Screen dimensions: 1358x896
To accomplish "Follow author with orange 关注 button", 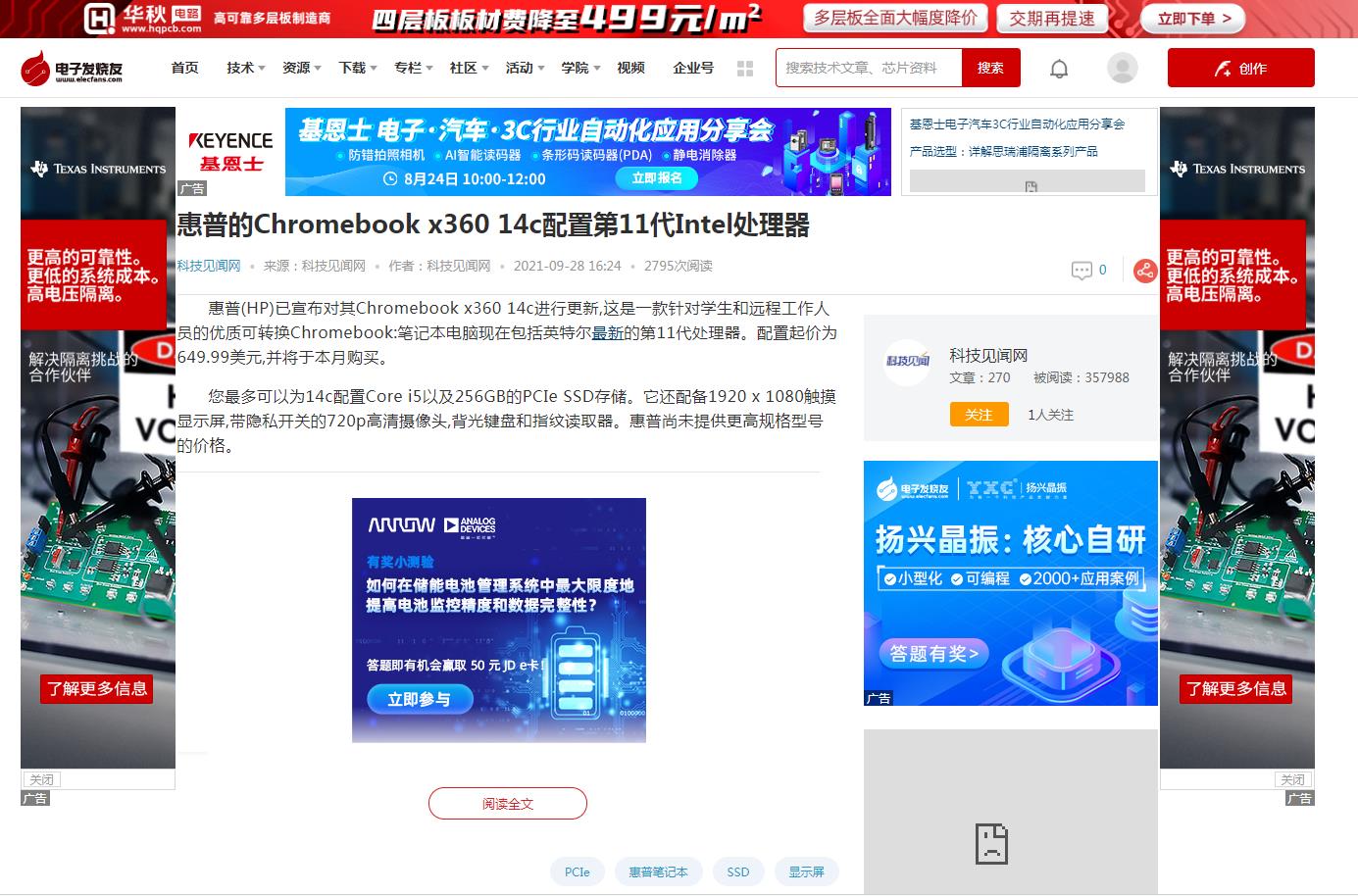I will pyautogui.click(x=979, y=415).
